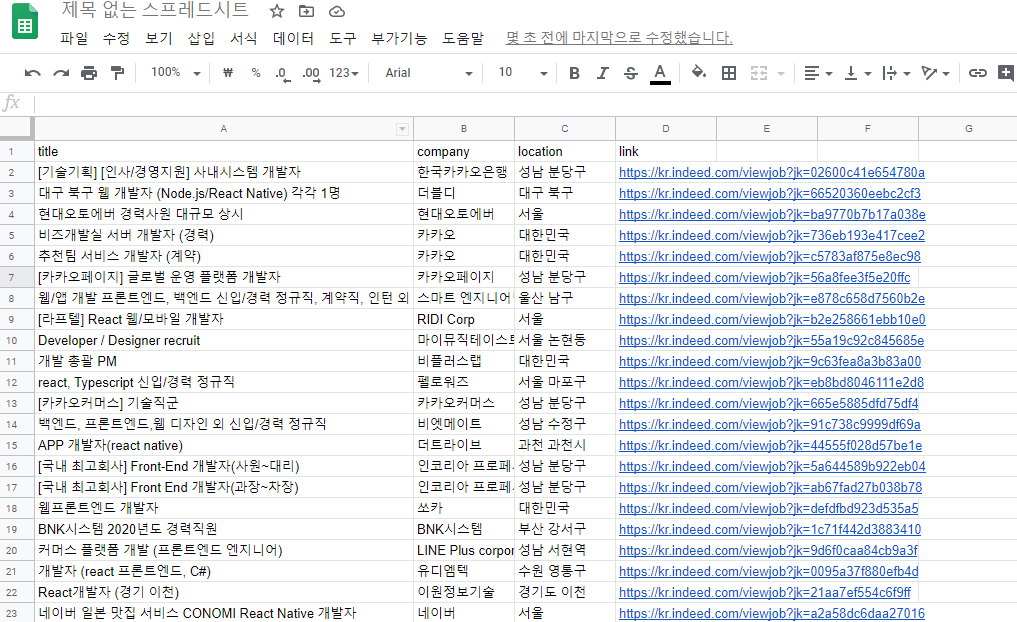Screen dimensions: 1017x622
Task: Open link ending a2a58dc6daa27016
Action: point(772,613)
